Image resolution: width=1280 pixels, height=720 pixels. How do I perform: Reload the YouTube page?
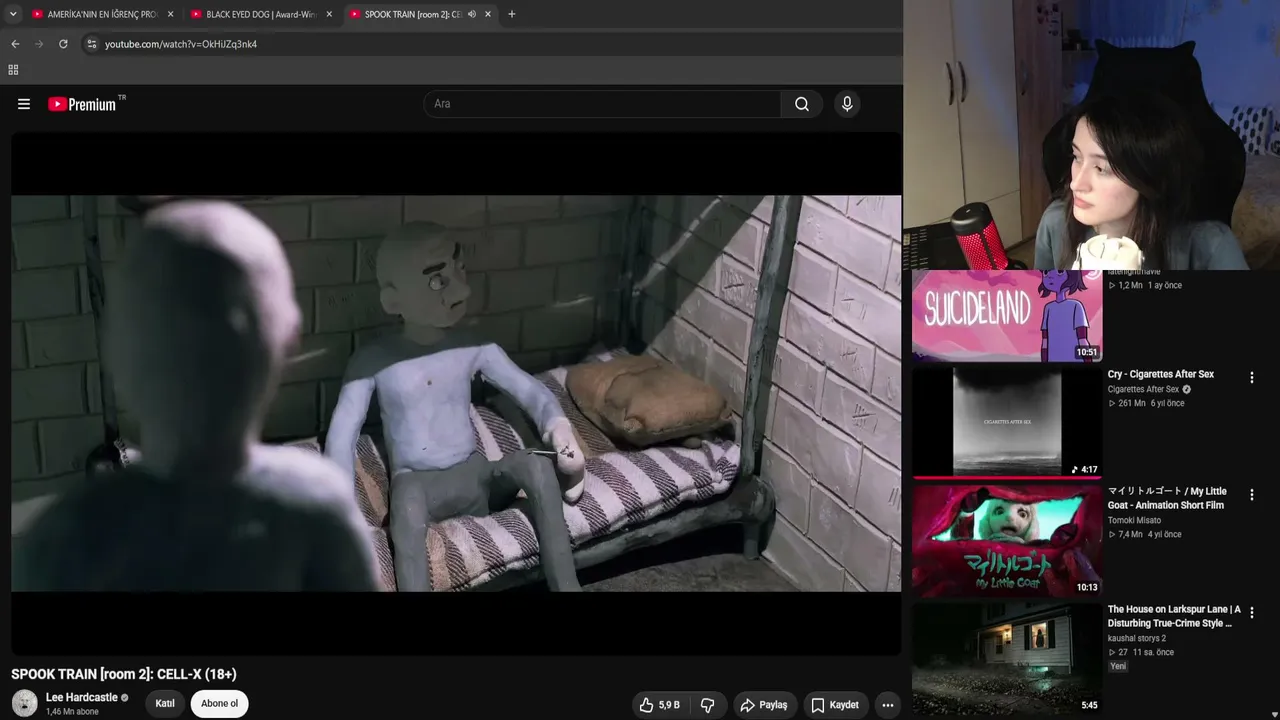[x=63, y=44]
